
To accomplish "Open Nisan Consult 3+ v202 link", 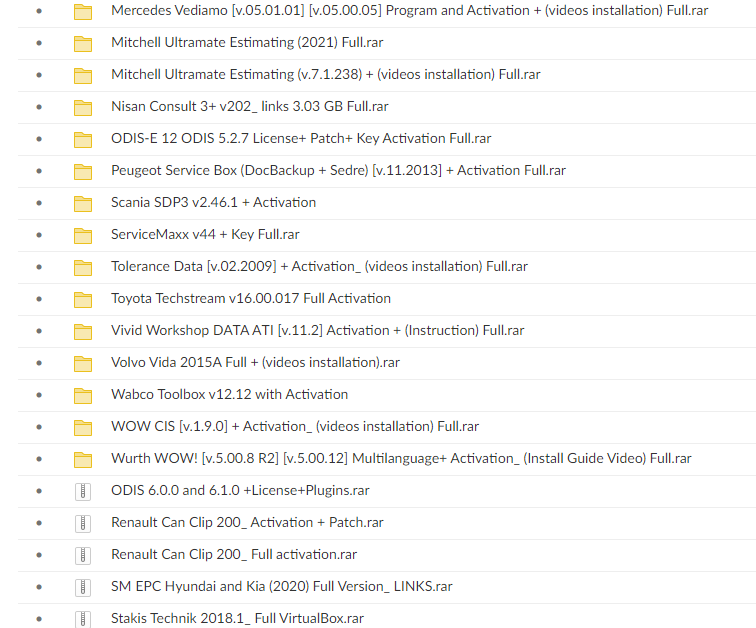I will point(249,107).
